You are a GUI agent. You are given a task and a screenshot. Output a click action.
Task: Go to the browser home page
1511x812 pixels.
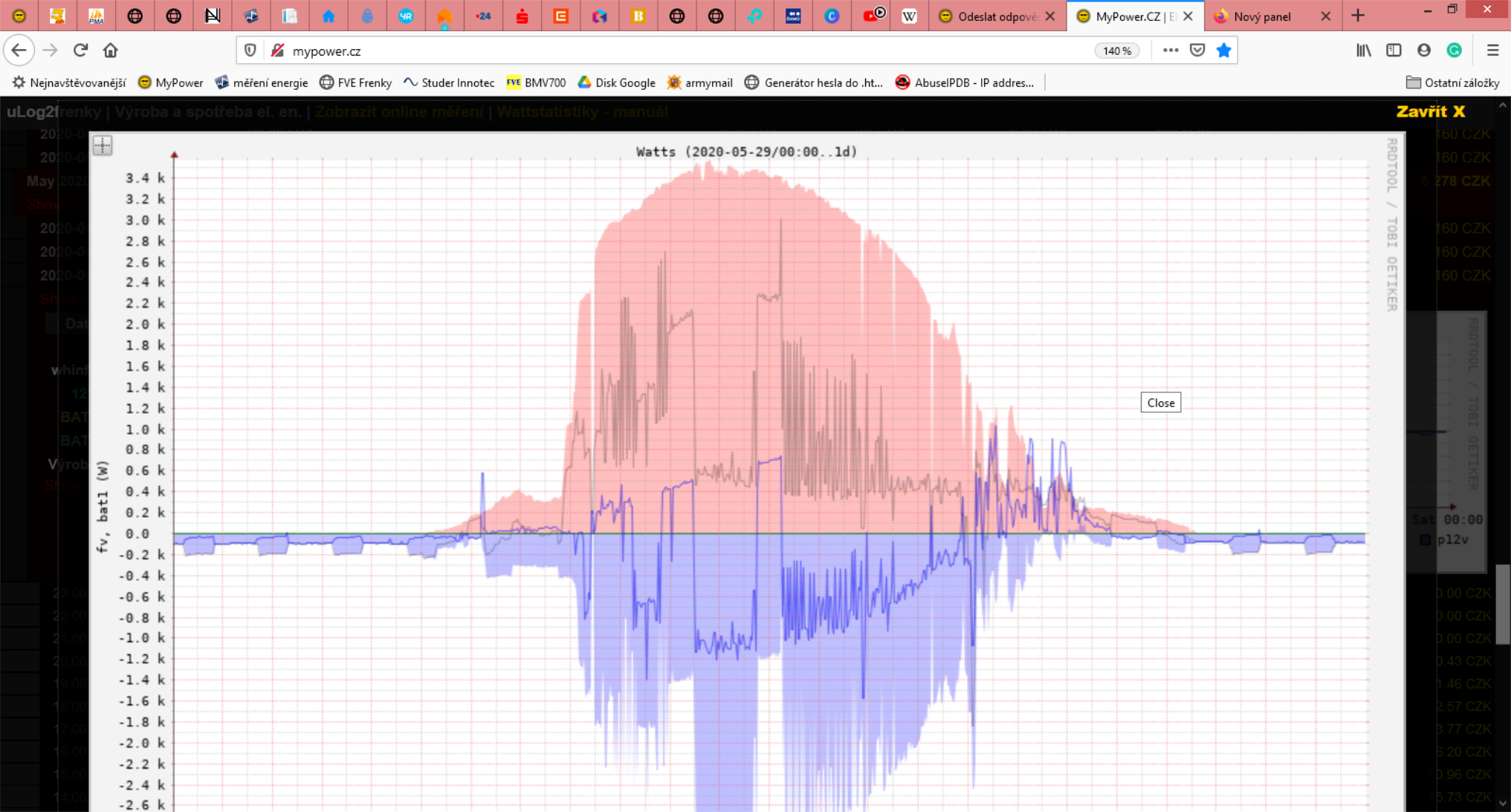pos(111,51)
